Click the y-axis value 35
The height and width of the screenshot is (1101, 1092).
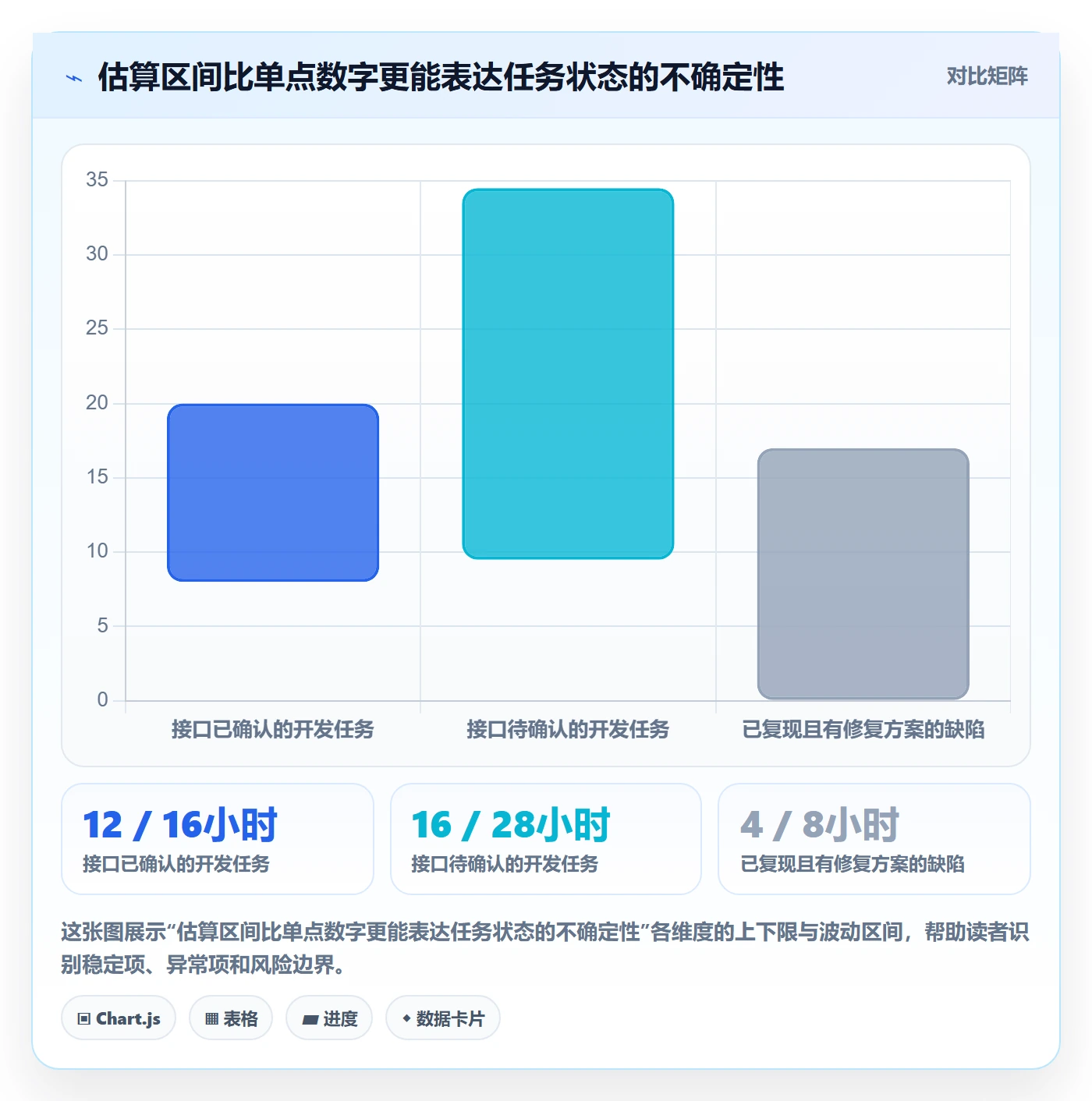click(97, 180)
